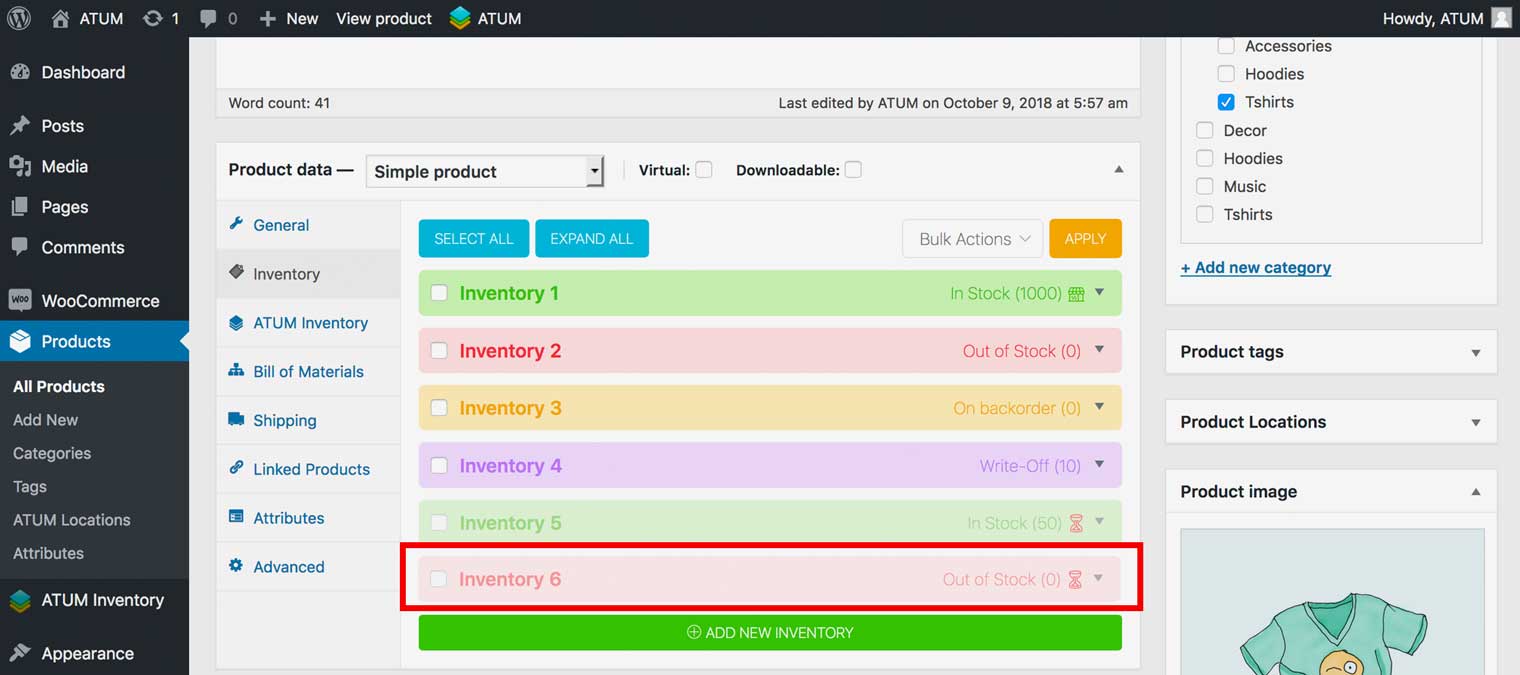Click the updates refresh icon
The height and width of the screenshot is (675, 1520).
click(x=152, y=18)
